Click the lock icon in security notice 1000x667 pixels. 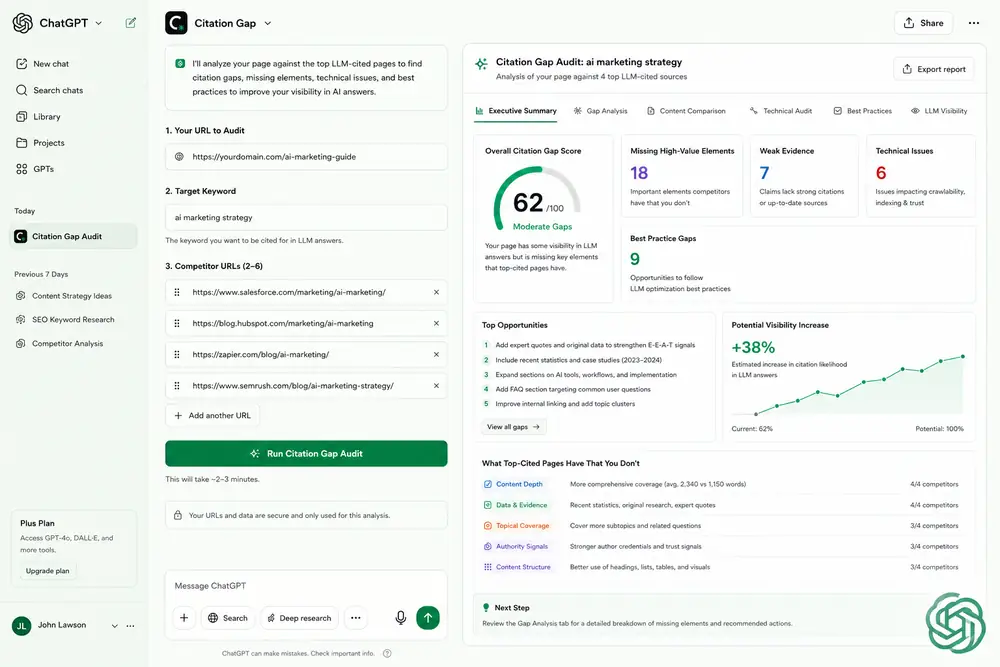[x=178, y=515]
